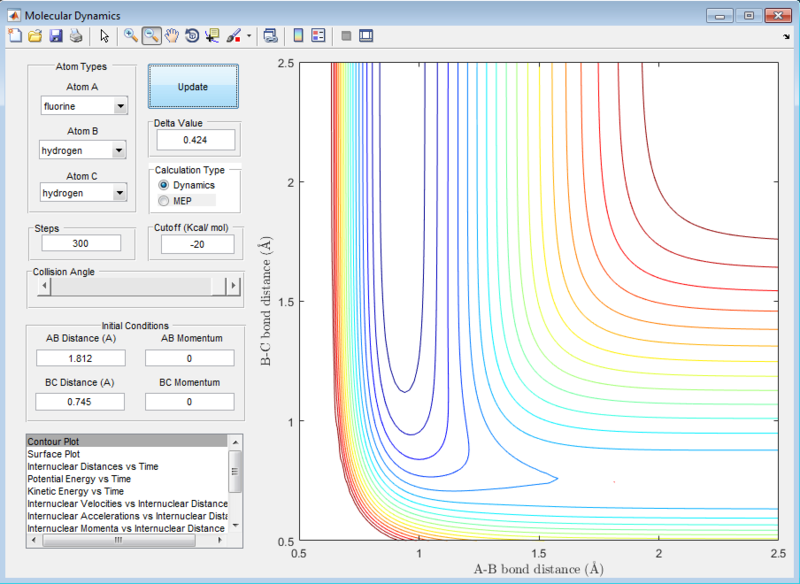Click the AB Distance input field
The image size is (800, 584).
[81, 358]
